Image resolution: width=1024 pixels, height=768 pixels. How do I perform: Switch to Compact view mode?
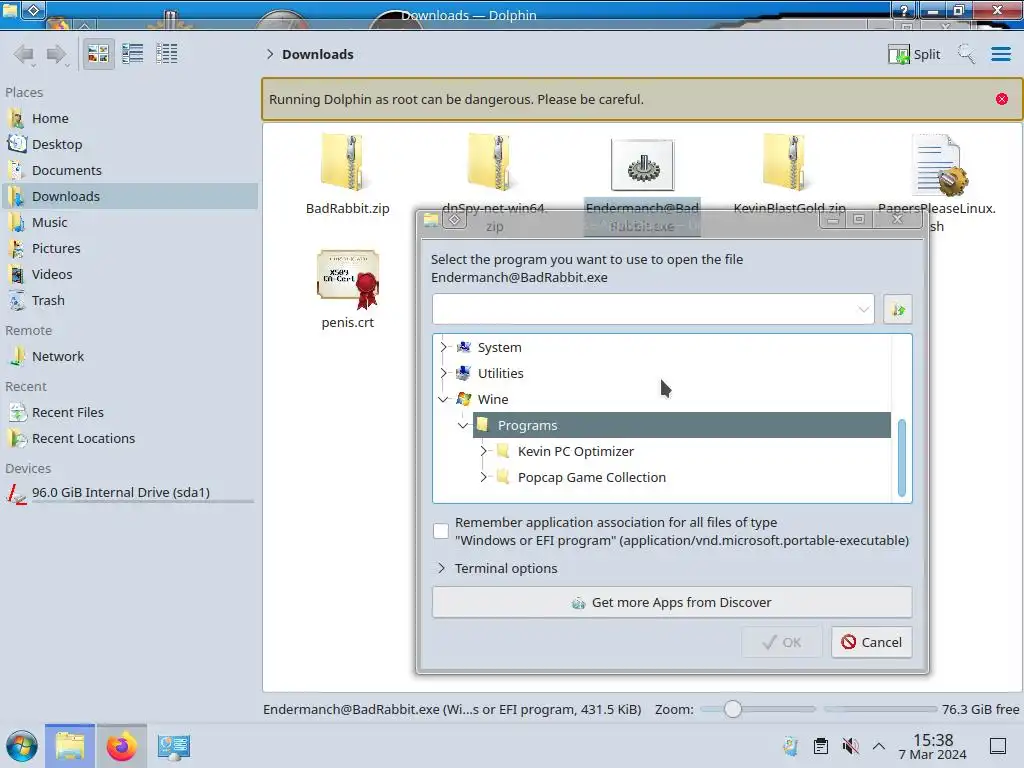[x=133, y=54]
